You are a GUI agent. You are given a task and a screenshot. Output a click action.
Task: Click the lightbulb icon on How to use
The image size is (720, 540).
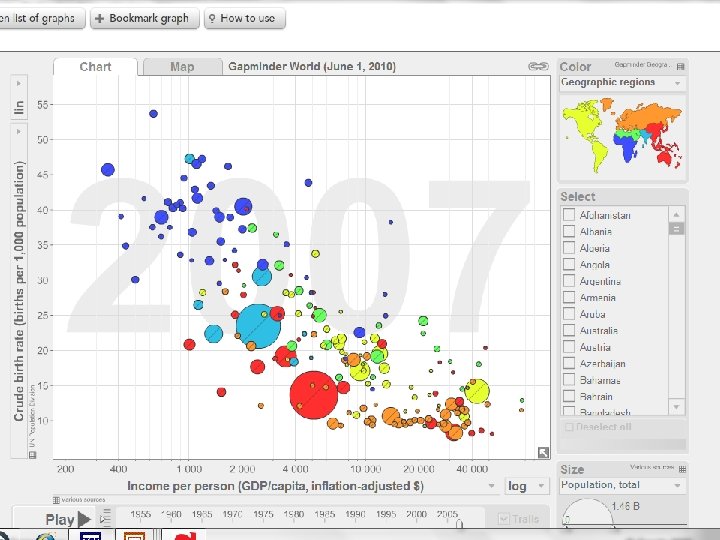212,18
